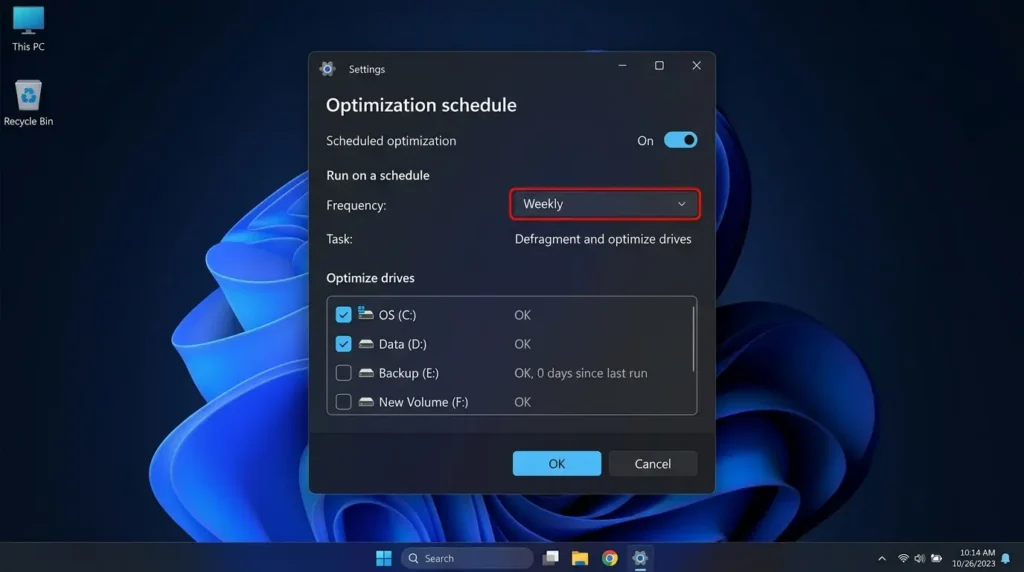Screen dimensions: 1024x572
Task: Open the Recycle Bin desktop icon
Action: tap(28, 103)
